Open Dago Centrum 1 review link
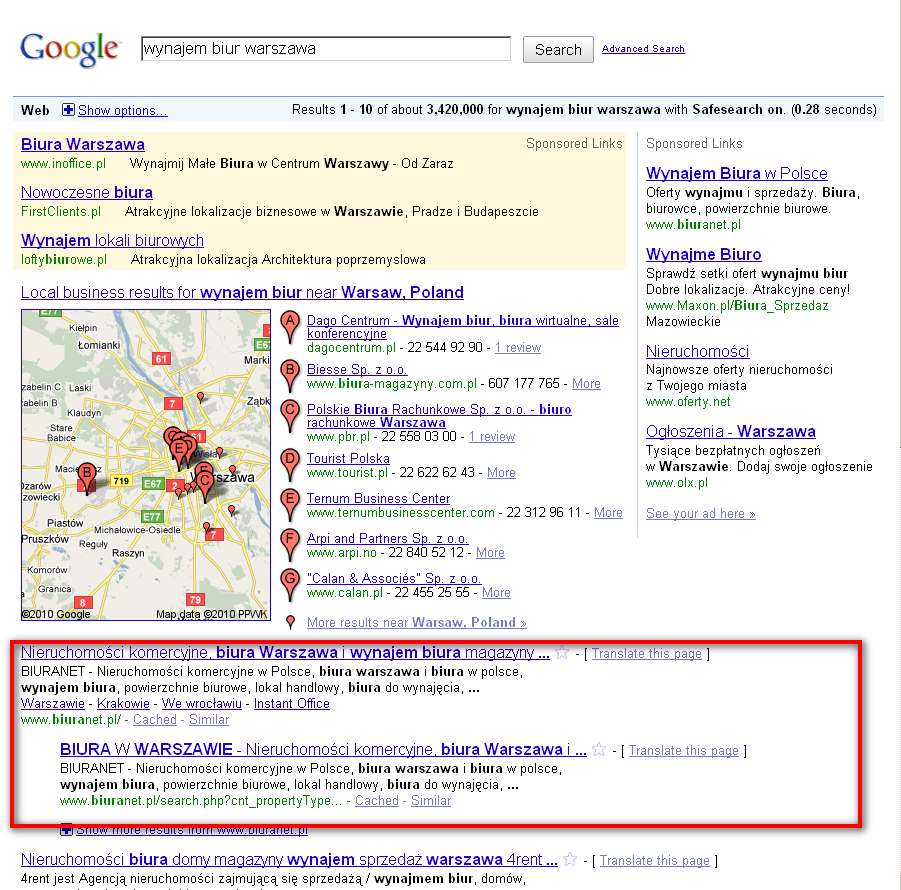Image resolution: width=901 pixels, height=890 pixels. [518, 348]
